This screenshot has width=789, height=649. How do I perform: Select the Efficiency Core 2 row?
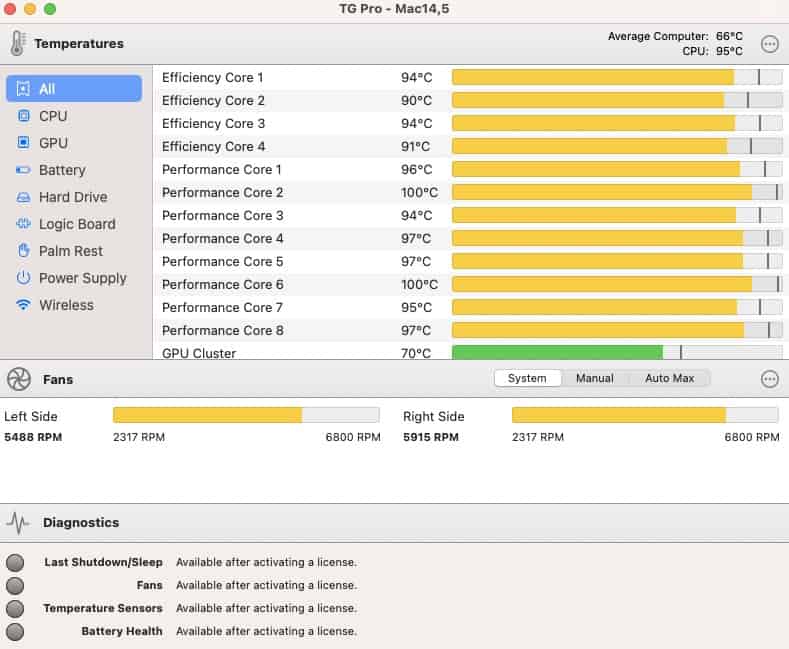click(x=470, y=101)
